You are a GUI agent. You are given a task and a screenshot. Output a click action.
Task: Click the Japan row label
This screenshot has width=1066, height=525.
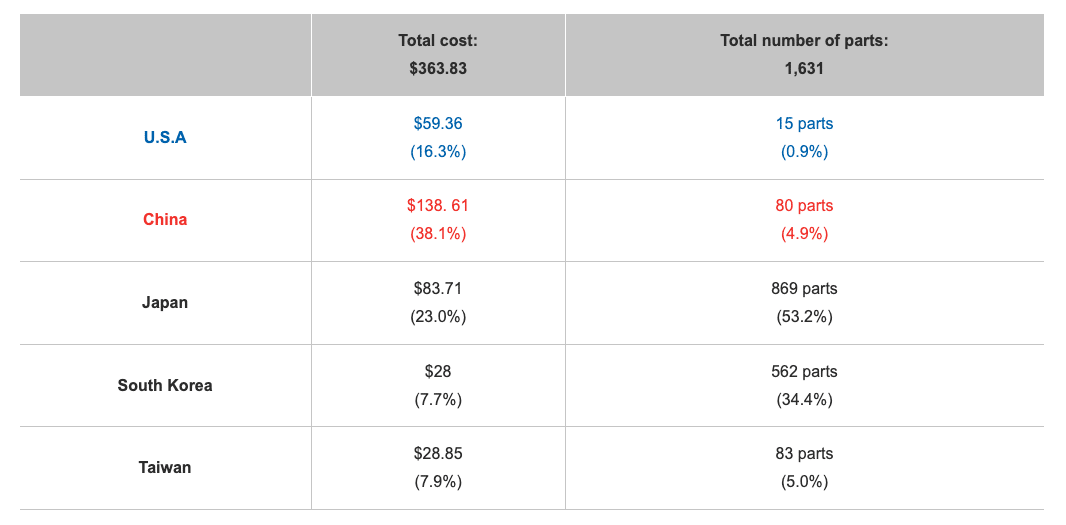pos(165,302)
